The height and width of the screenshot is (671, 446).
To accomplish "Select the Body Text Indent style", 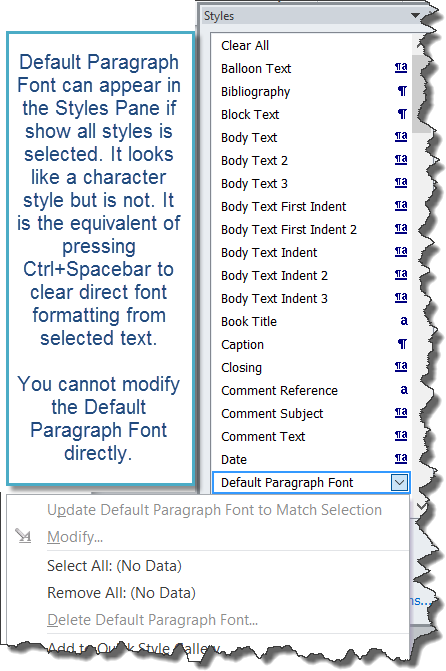I will [269, 252].
